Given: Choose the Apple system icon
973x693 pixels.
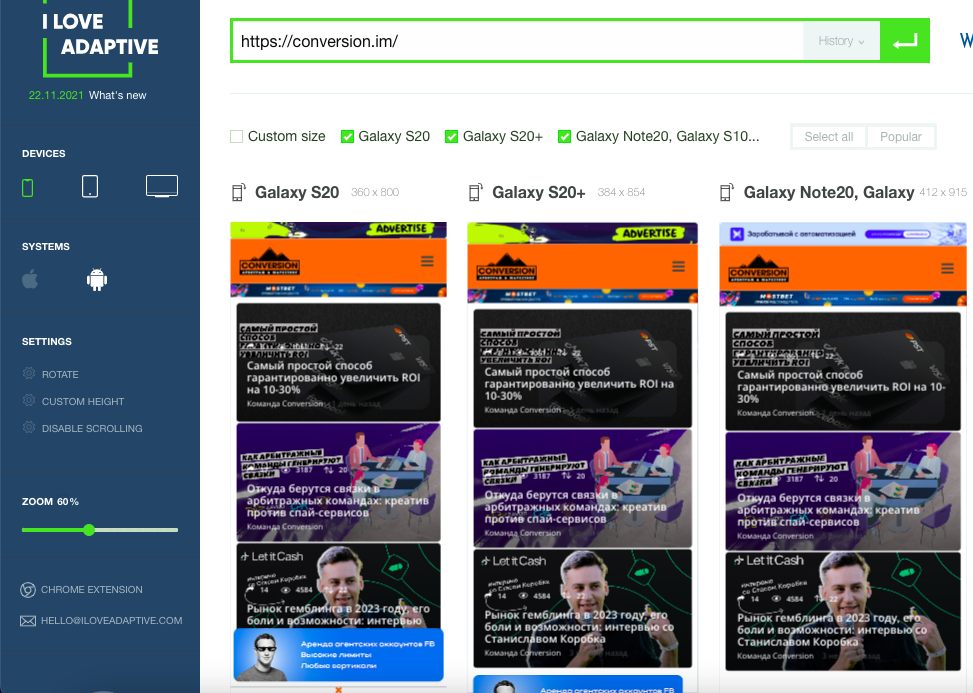Looking at the screenshot, I should (x=30, y=280).
